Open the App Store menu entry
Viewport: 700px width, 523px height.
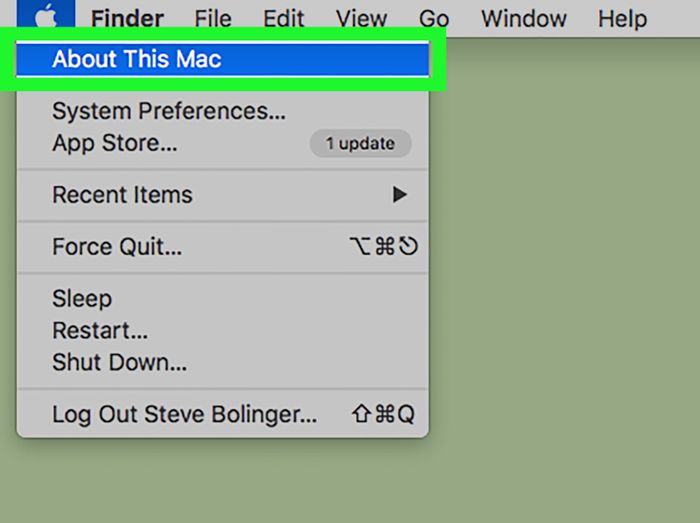point(223,143)
